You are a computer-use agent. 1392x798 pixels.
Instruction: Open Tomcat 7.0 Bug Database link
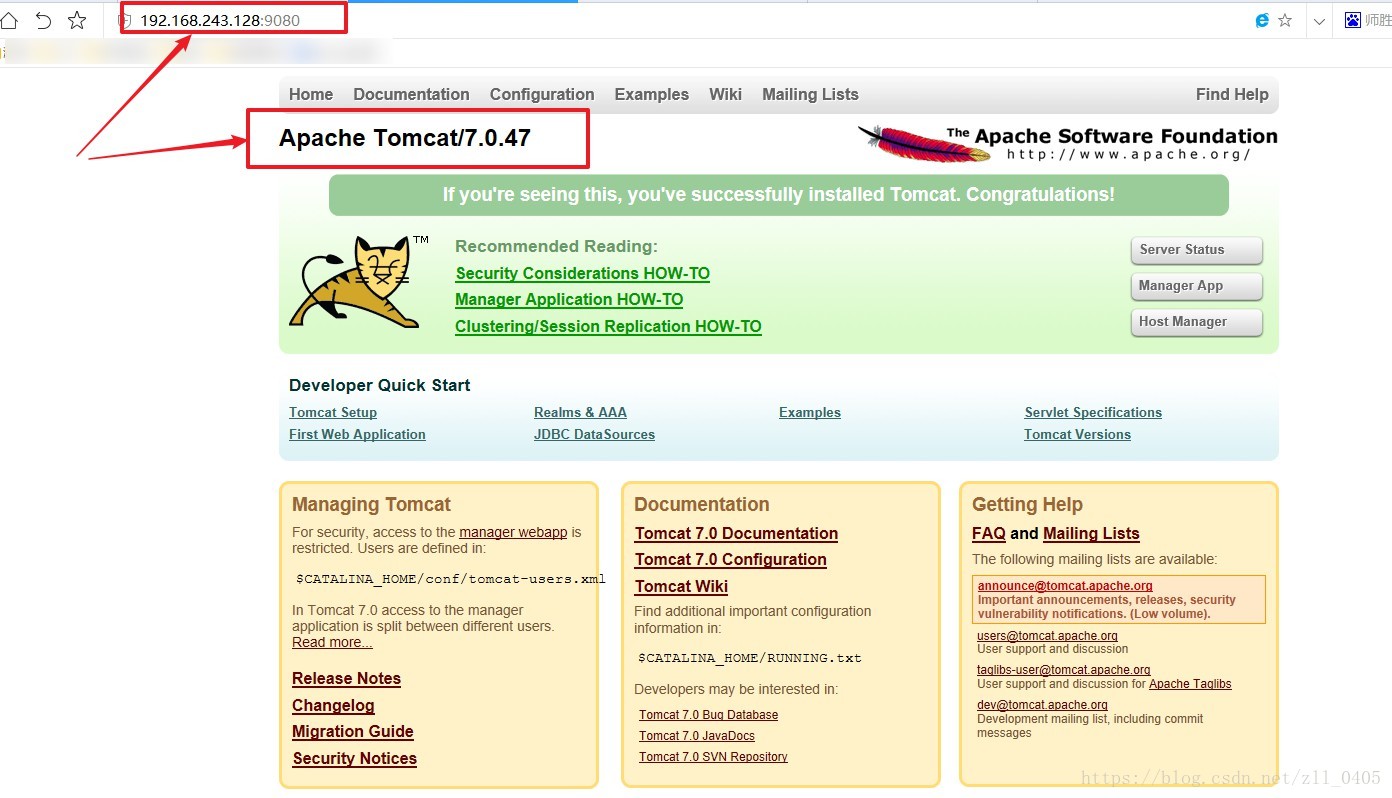708,714
